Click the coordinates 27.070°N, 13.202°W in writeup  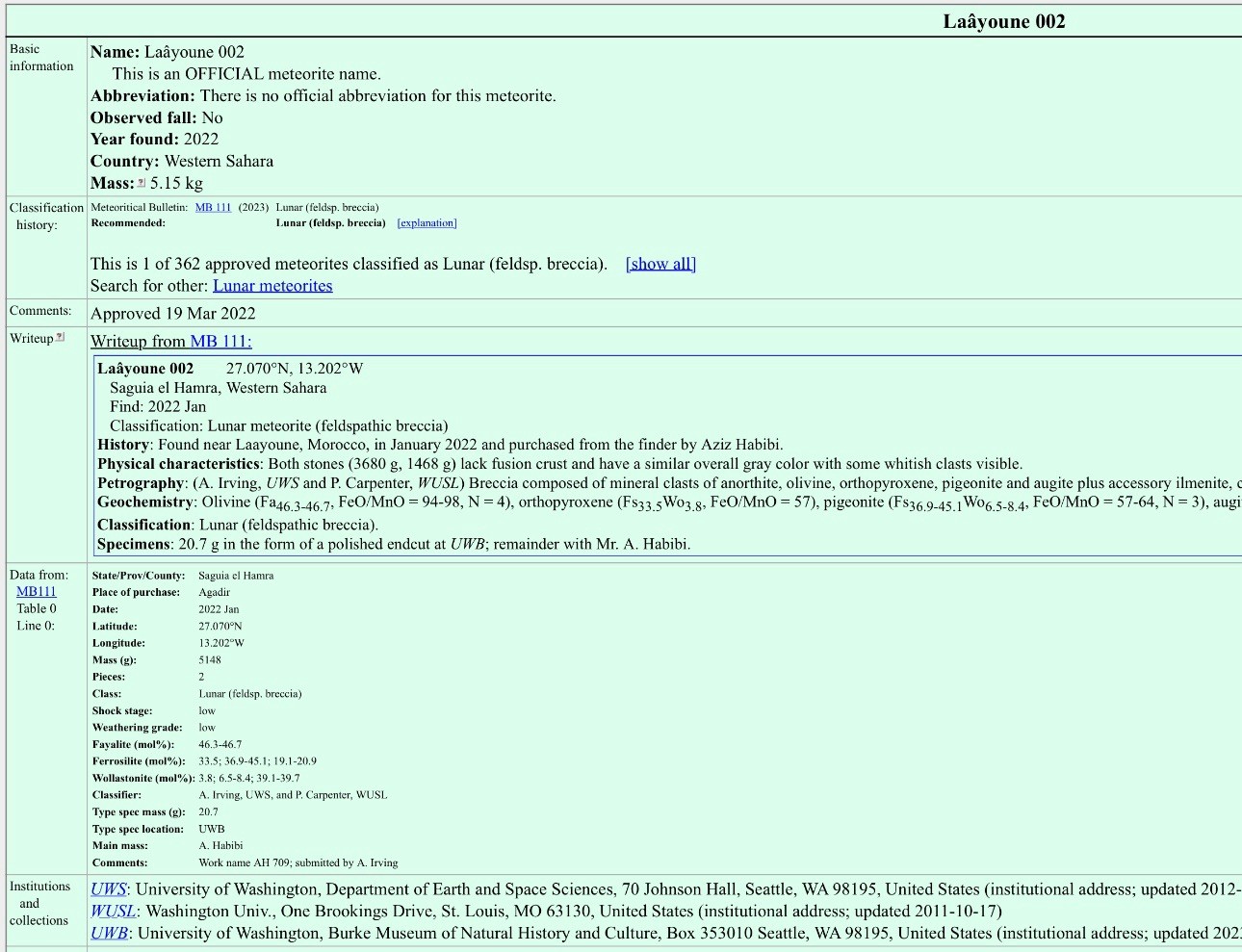pyautogui.click(x=295, y=369)
